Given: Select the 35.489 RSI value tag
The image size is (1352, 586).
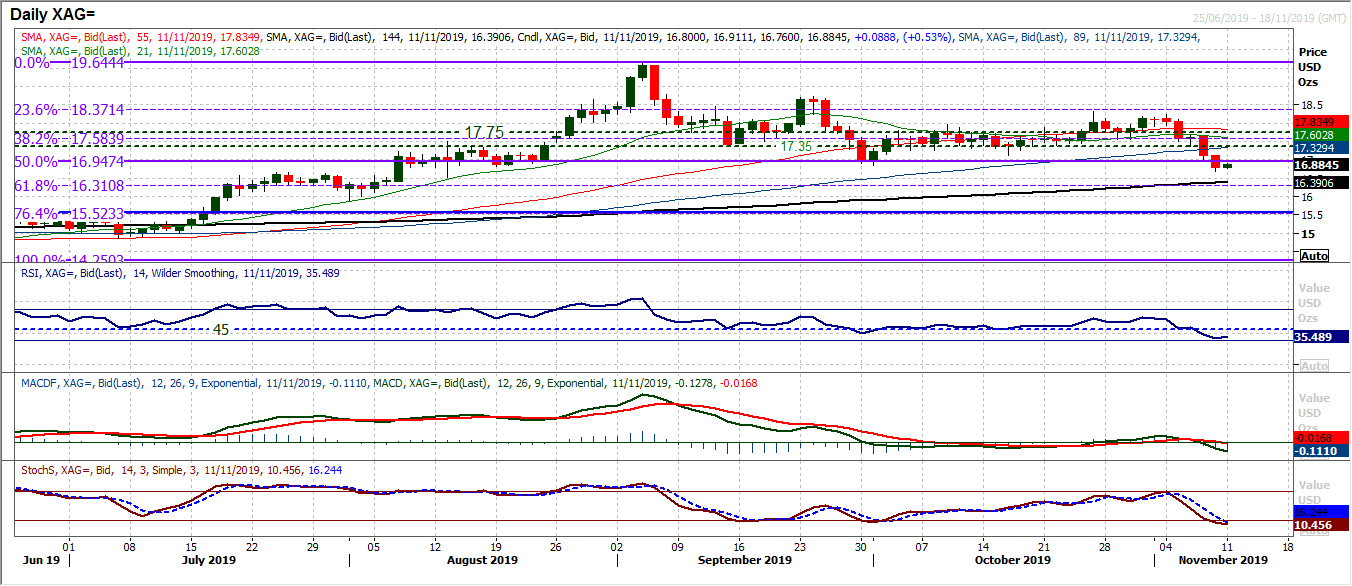Looking at the screenshot, I should pos(1320,338).
